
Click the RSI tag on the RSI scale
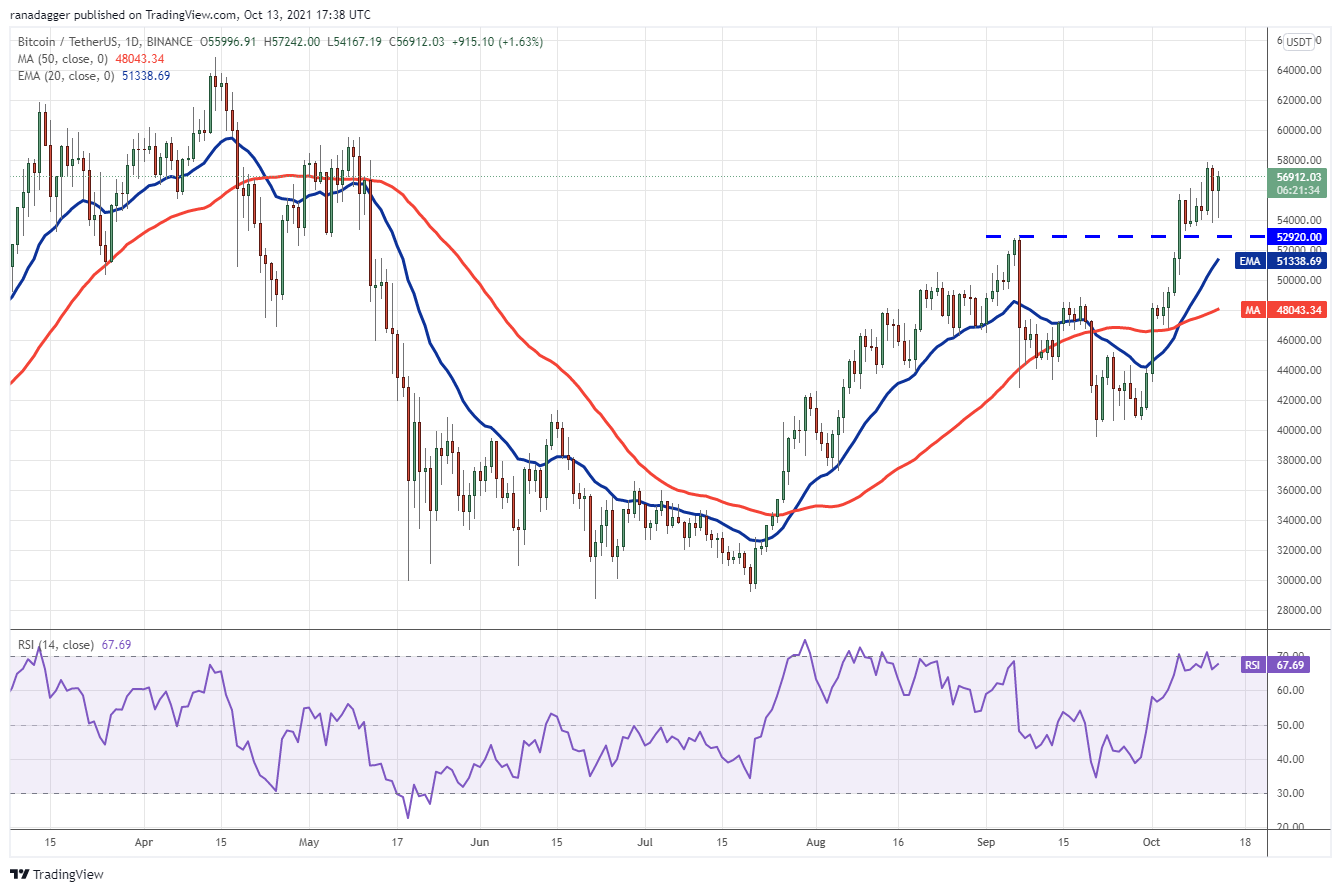tap(1255, 665)
